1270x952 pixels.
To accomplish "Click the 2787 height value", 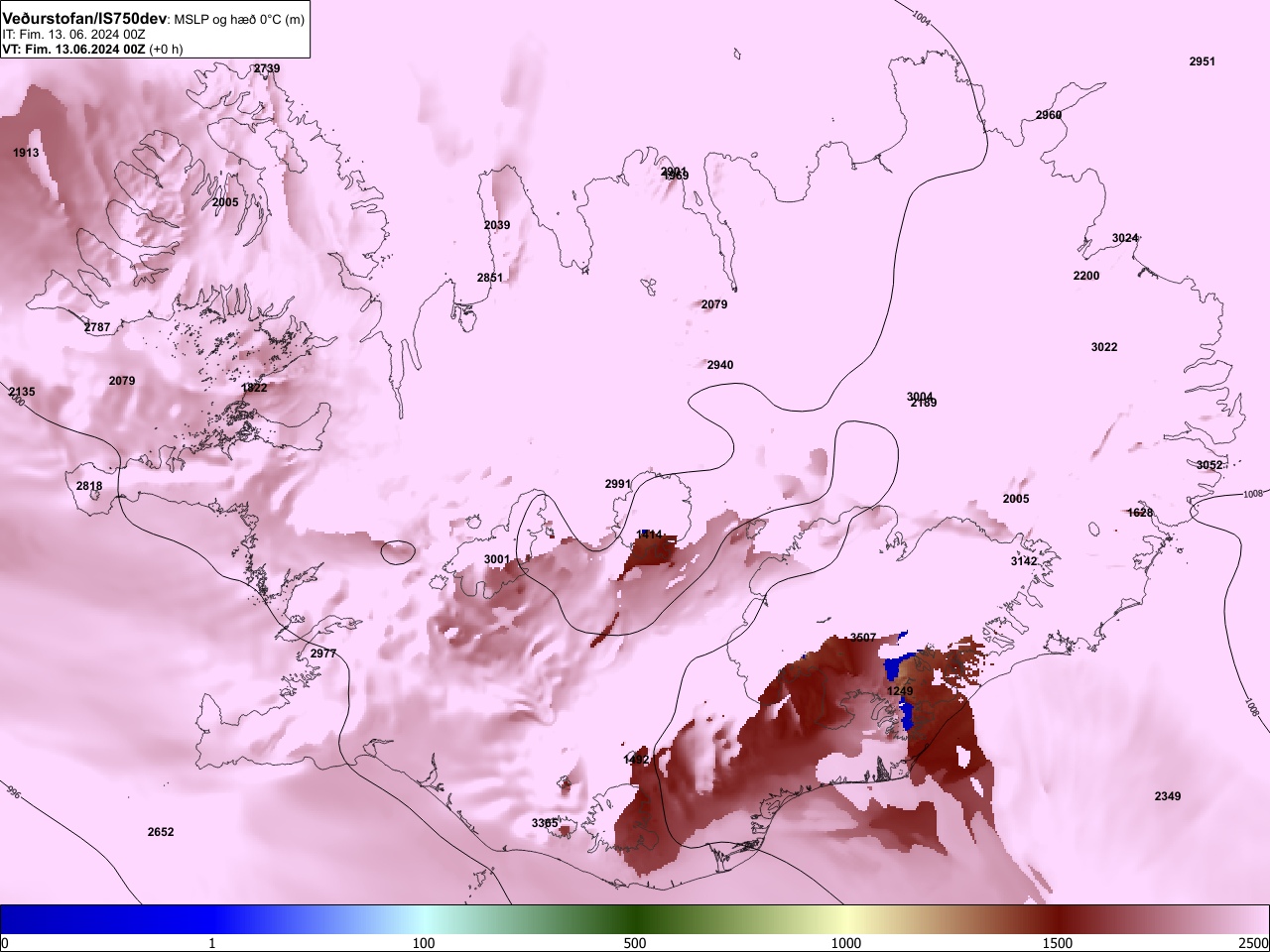I will (x=97, y=327).
